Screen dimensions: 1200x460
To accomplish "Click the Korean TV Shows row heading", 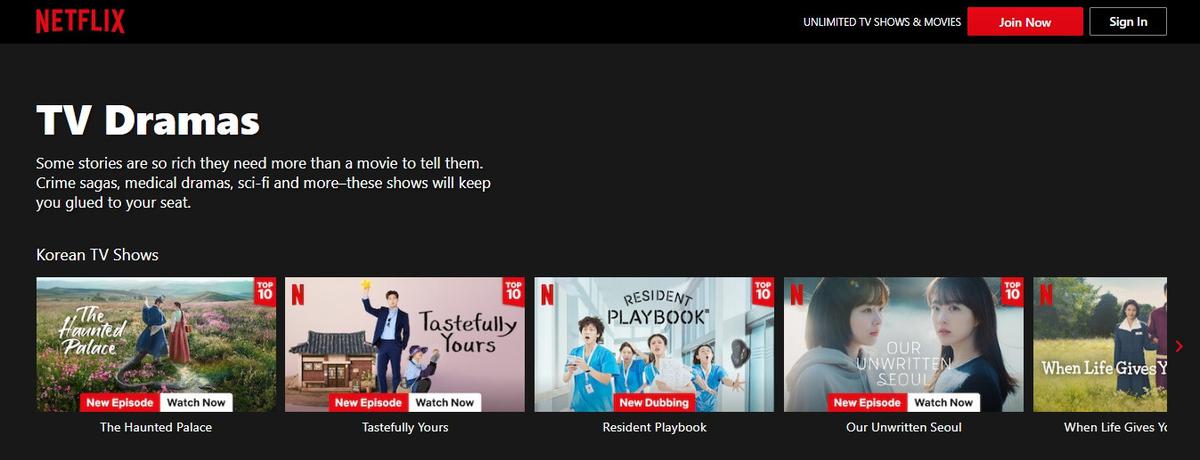I will click(x=97, y=255).
